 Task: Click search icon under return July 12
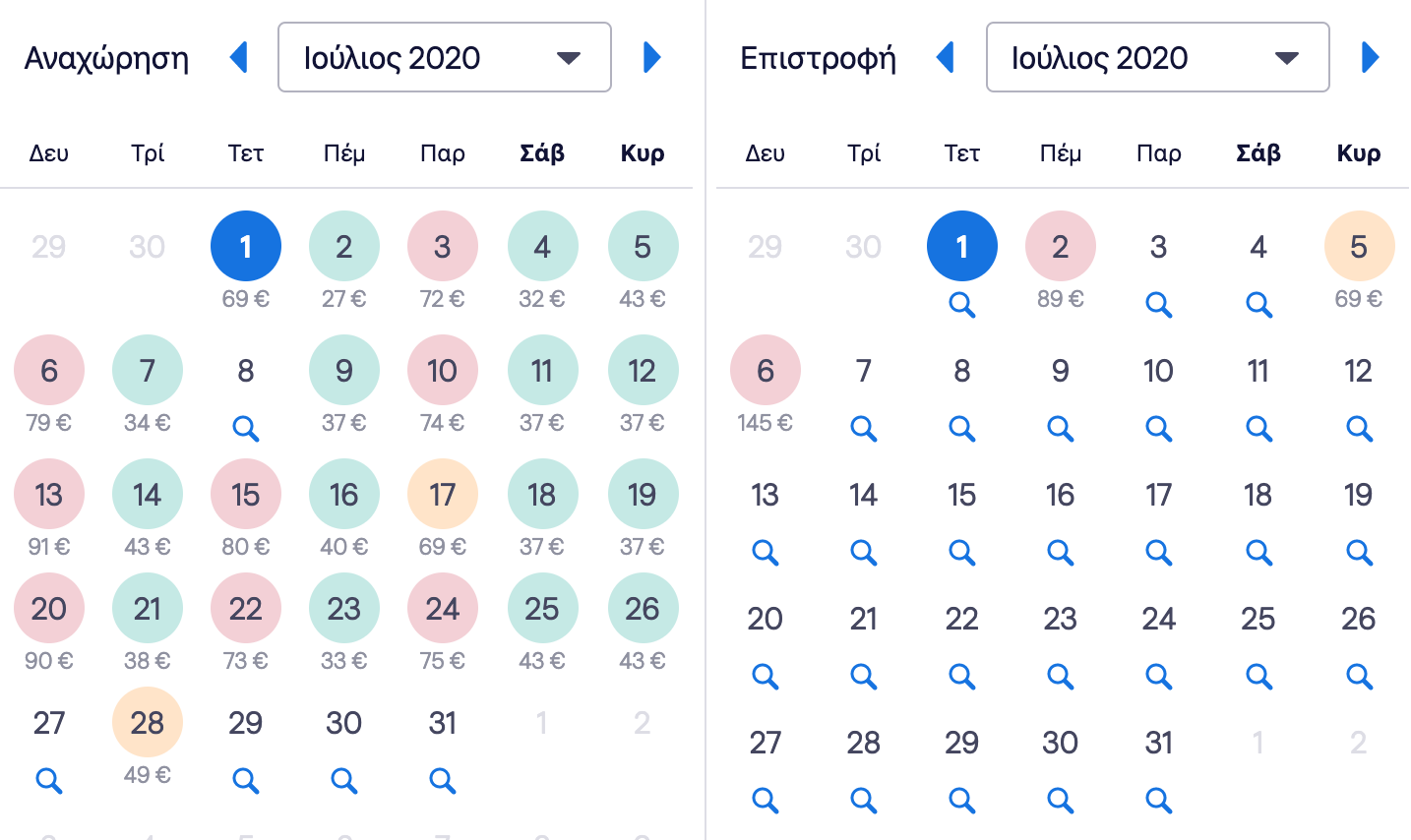[1359, 429]
